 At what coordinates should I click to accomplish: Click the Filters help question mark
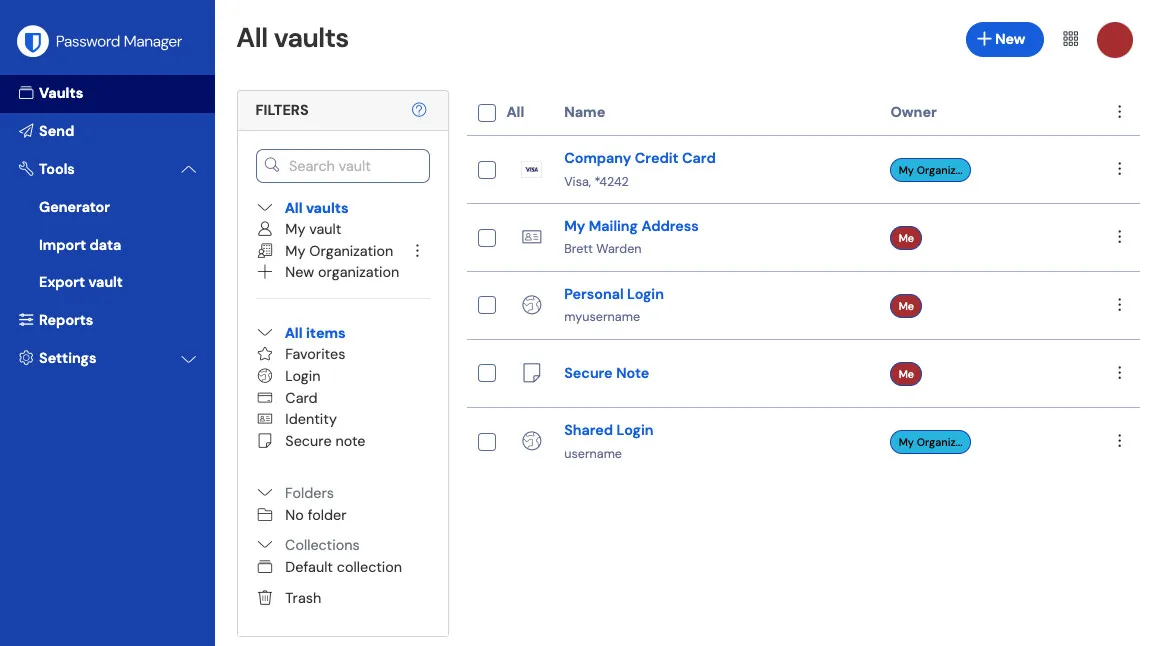pos(419,110)
